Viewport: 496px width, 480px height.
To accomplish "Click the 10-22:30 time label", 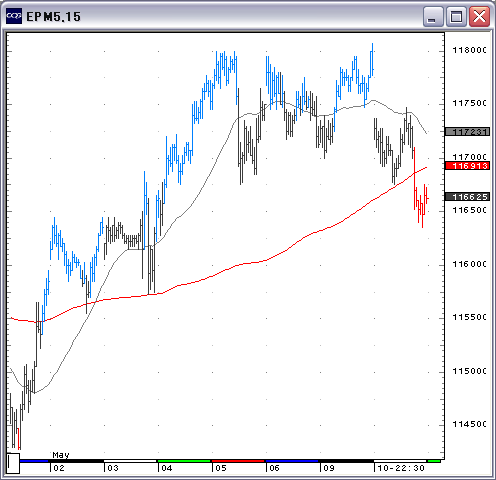I will point(401,468).
